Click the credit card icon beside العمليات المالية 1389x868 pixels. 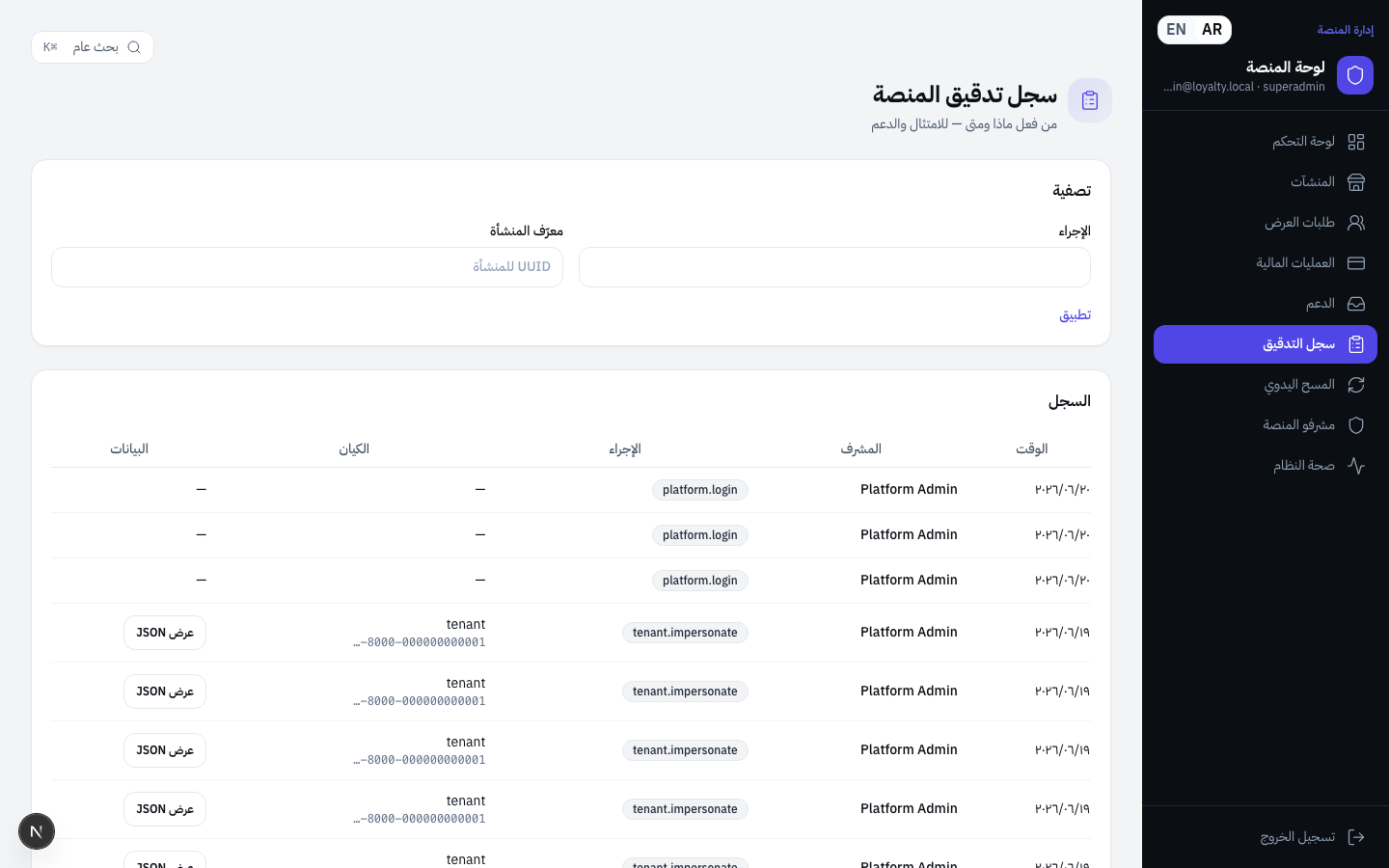pos(1356,263)
